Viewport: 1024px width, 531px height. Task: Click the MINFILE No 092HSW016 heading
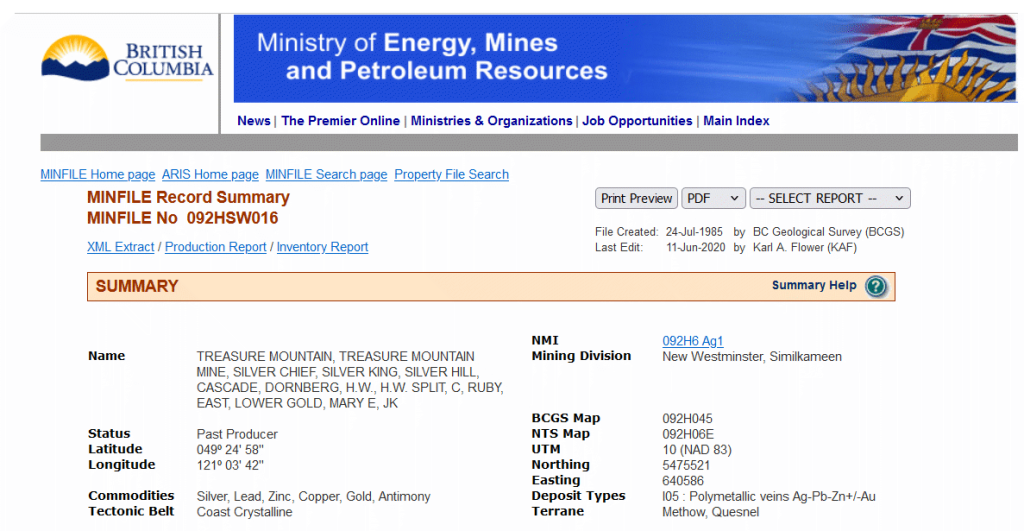[183, 218]
